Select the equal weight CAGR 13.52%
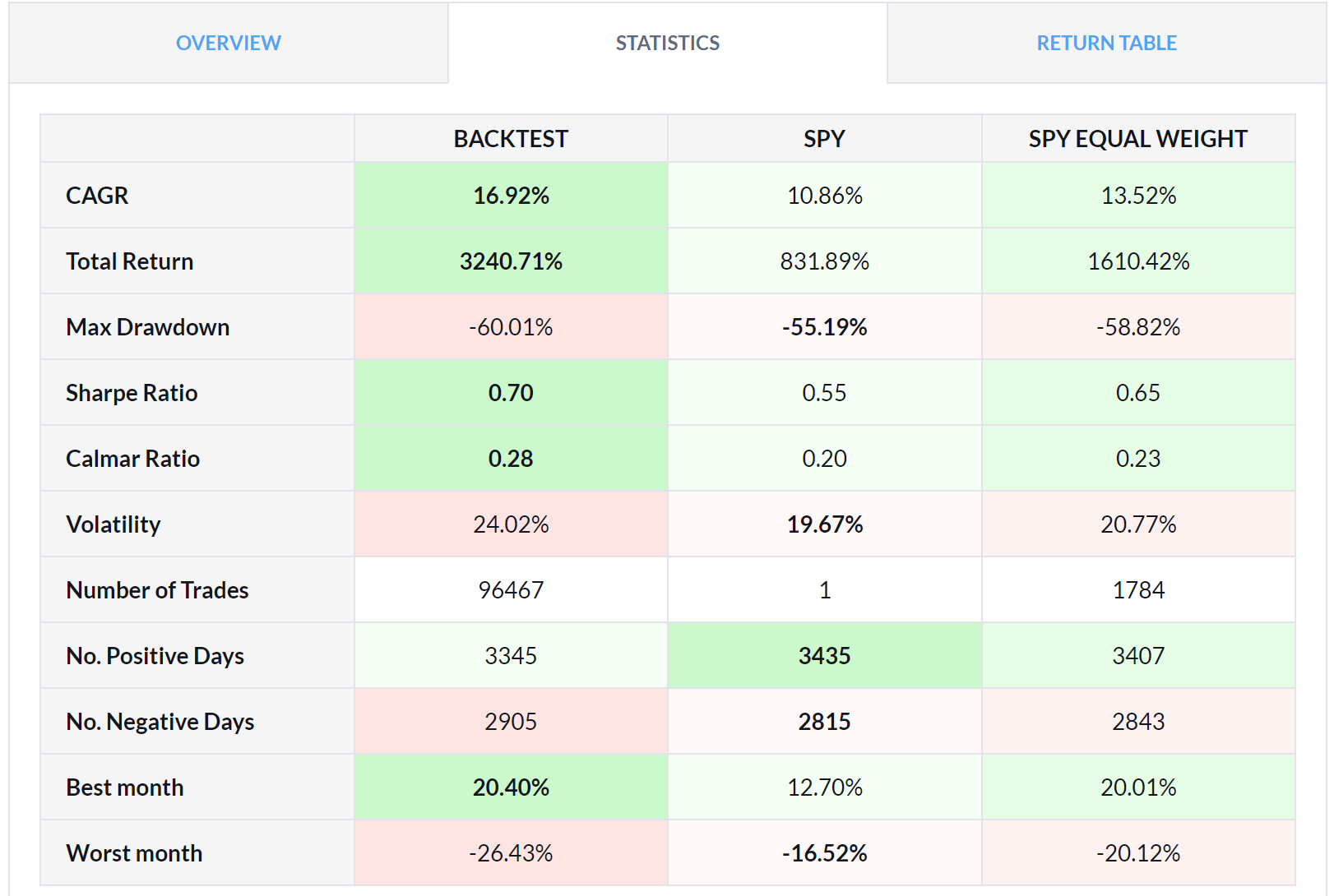This screenshot has height=896, width=1334. point(1138,196)
